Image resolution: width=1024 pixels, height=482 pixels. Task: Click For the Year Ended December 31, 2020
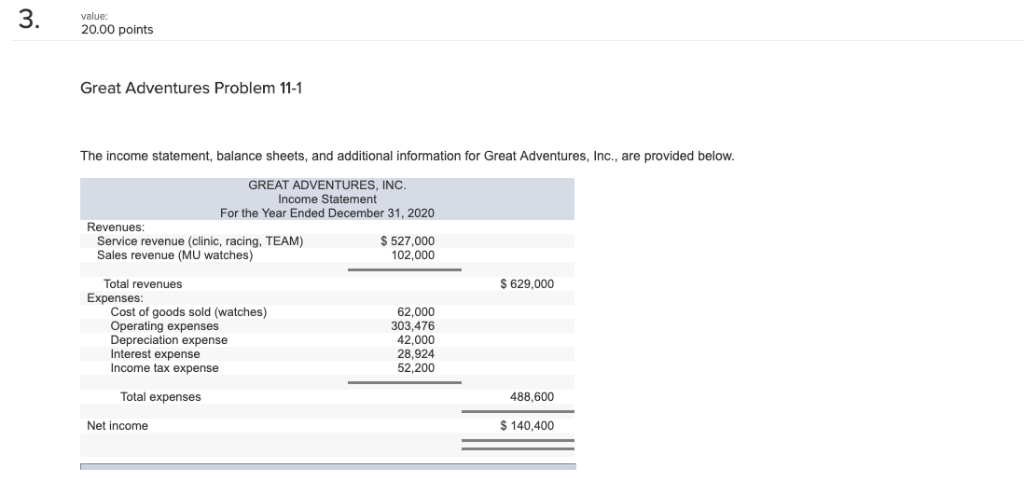coord(327,214)
